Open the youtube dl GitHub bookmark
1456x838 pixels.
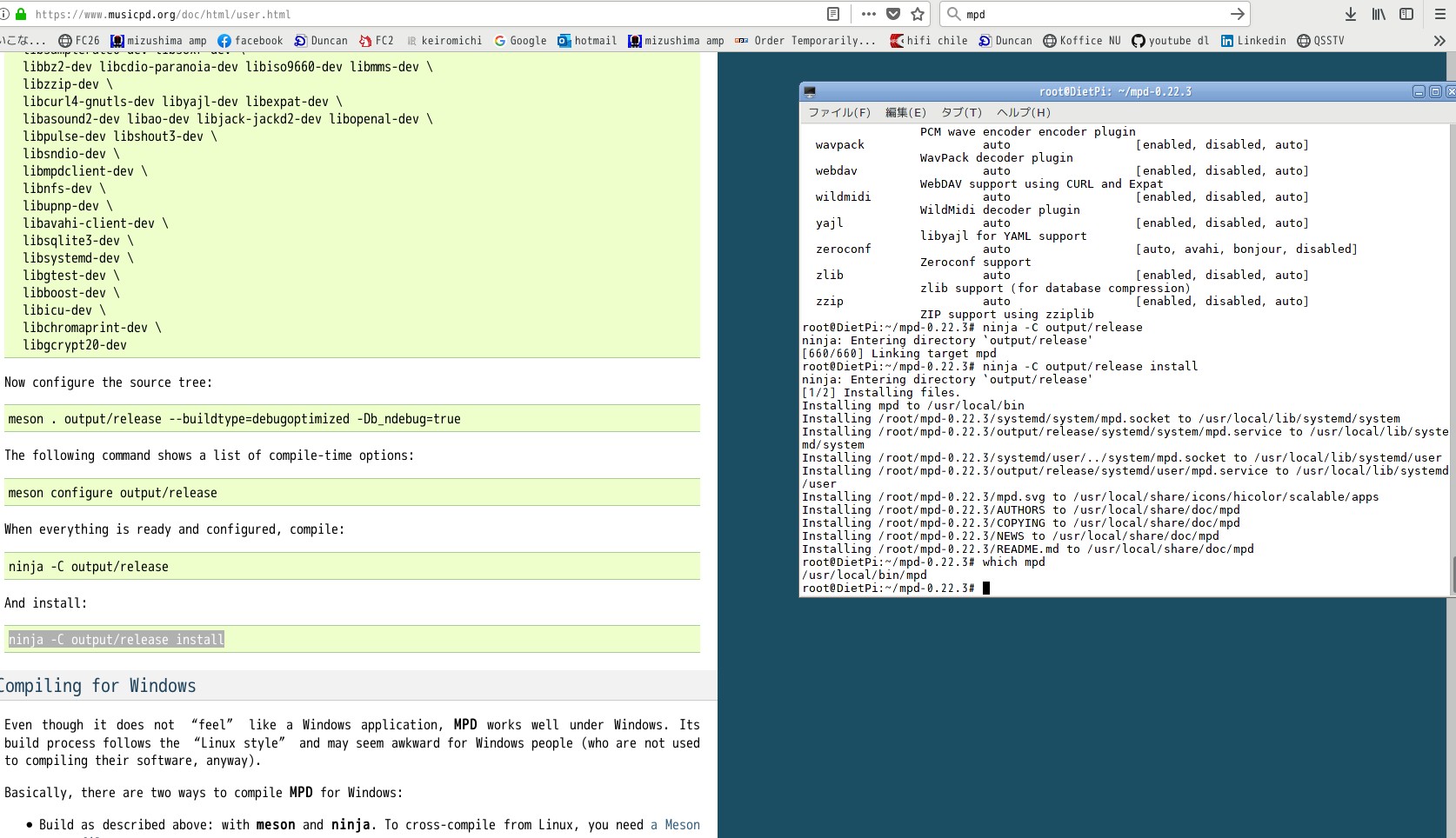point(1170,41)
